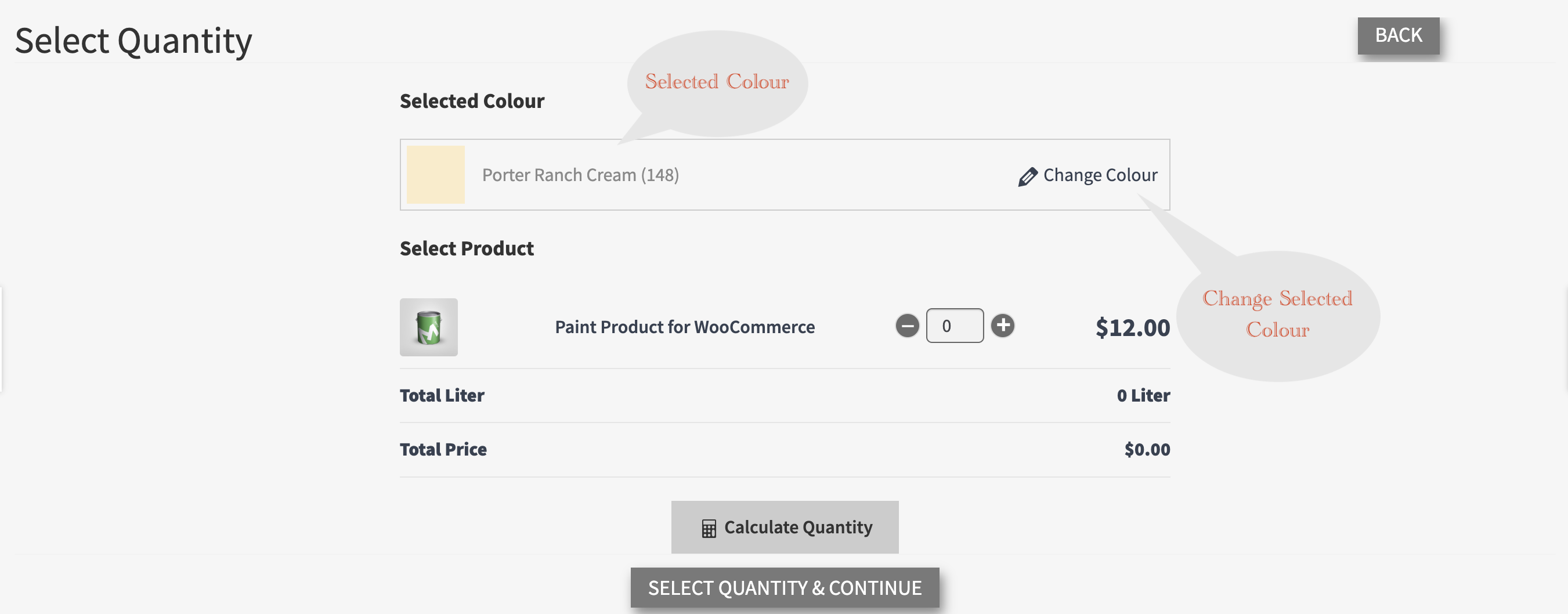Click the green paint can product image
This screenshot has width=1568, height=614.
tap(428, 327)
